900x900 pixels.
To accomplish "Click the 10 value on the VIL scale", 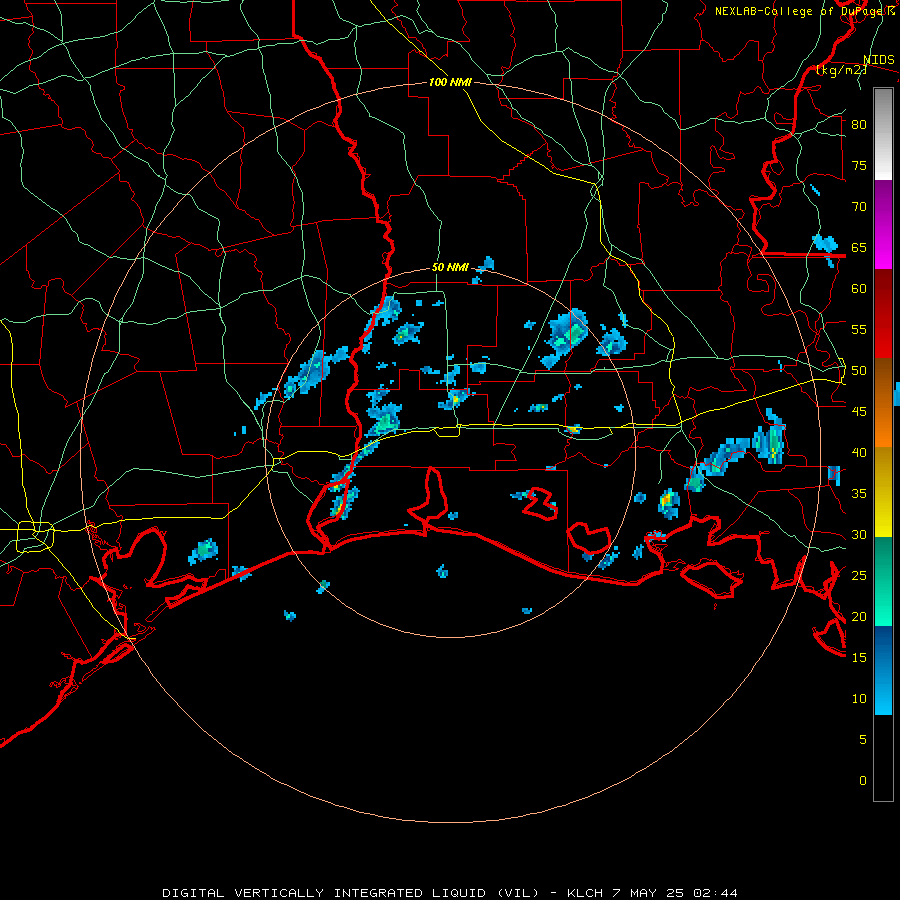I will coord(859,699).
